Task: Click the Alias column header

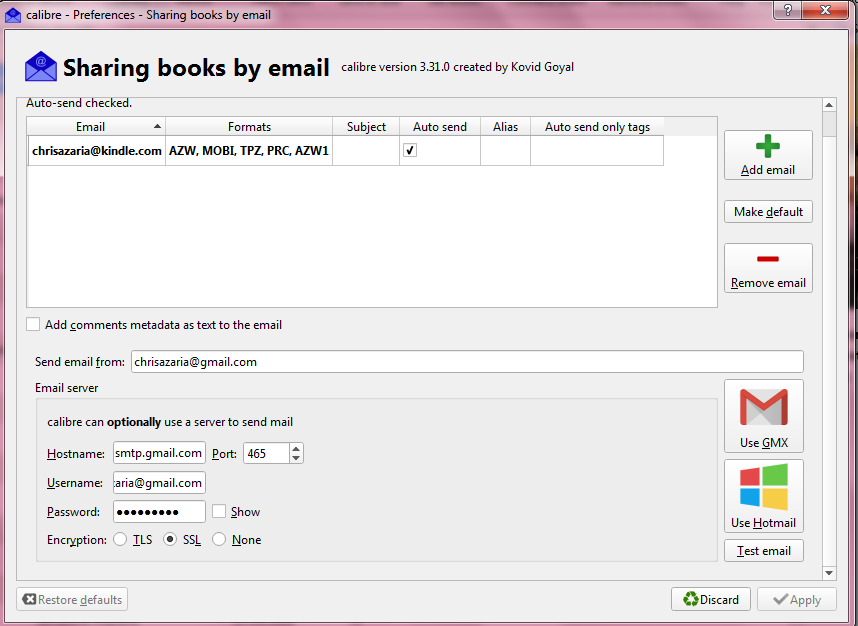Action: click(x=505, y=126)
